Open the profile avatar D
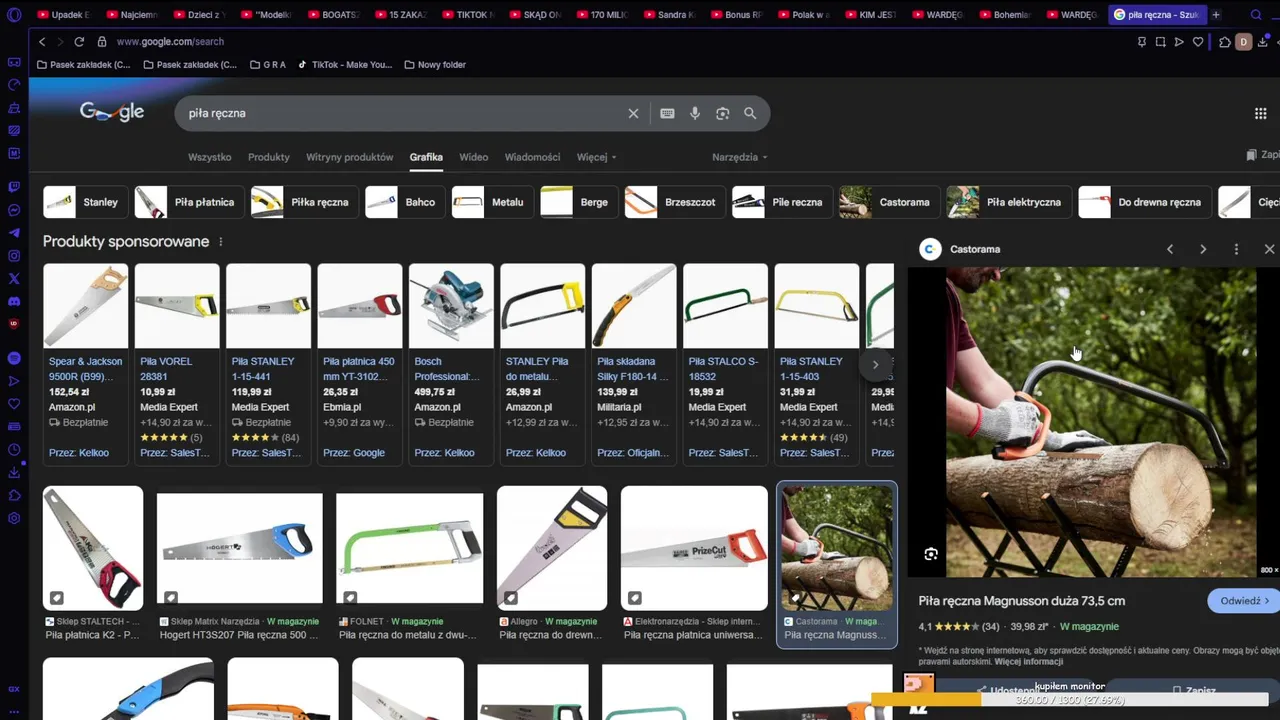Image resolution: width=1280 pixels, height=720 pixels. (1244, 42)
